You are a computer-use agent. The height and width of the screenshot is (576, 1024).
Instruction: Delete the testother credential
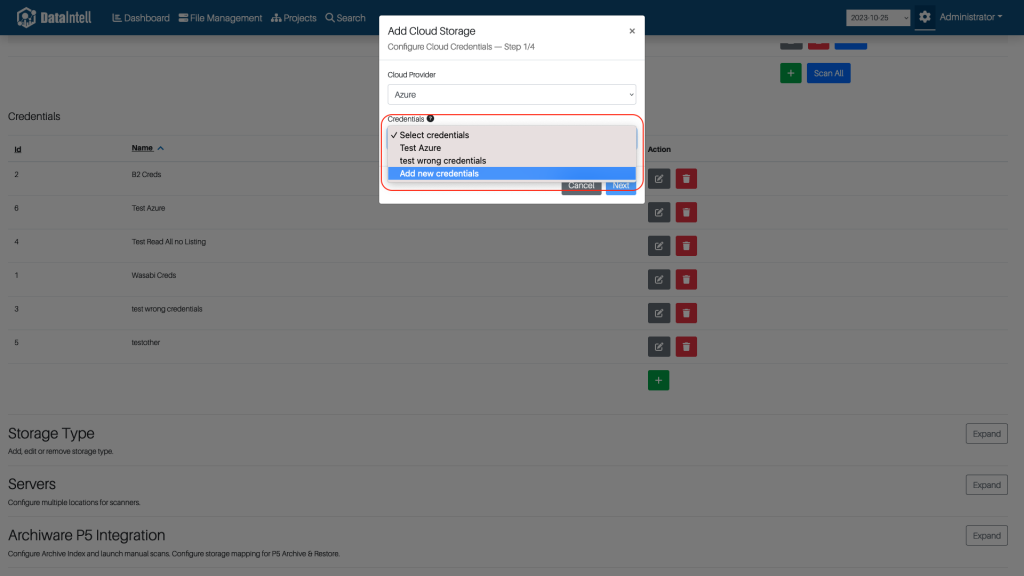[686, 347]
